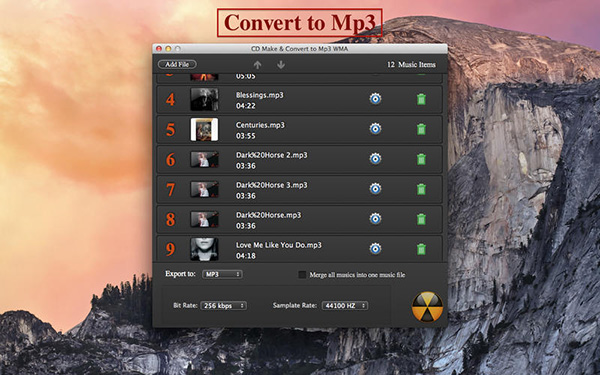Select the row 8 Dark%20Horse.mp3 thumbnail
Image resolution: width=600 pixels, height=375 pixels.
coord(204,219)
